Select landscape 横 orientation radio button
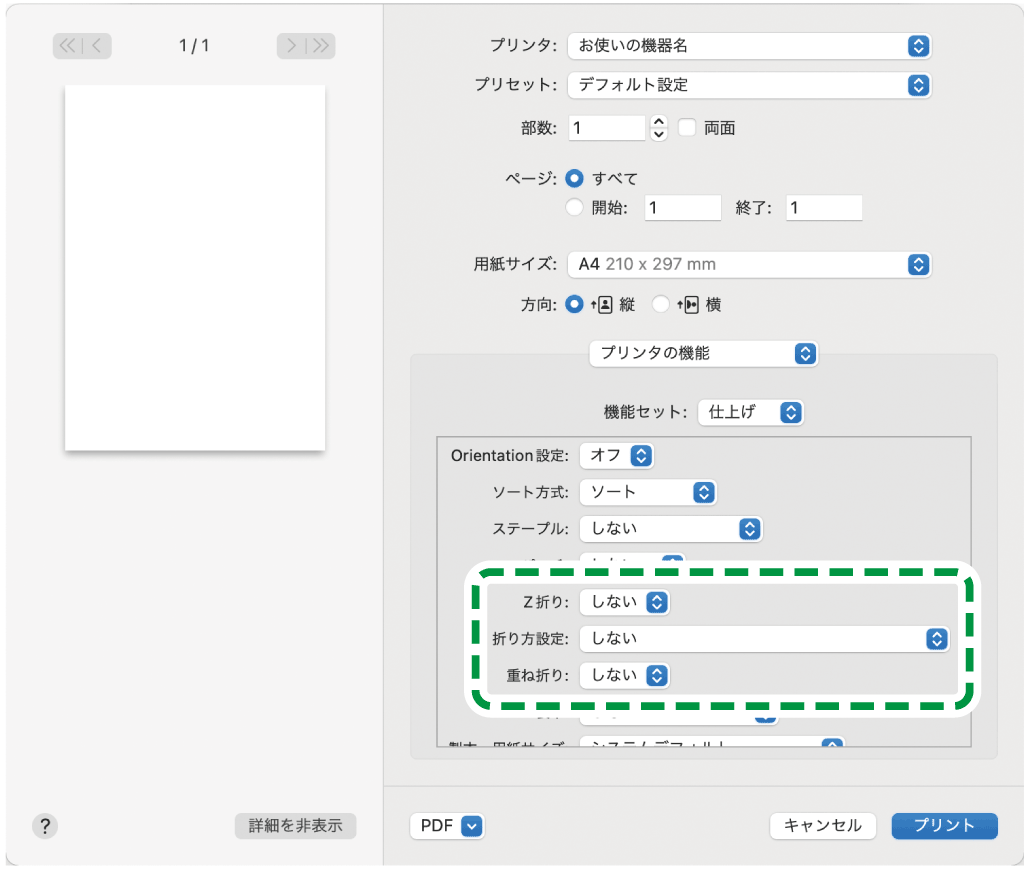The image size is (1028, 869). pos(661,305)
